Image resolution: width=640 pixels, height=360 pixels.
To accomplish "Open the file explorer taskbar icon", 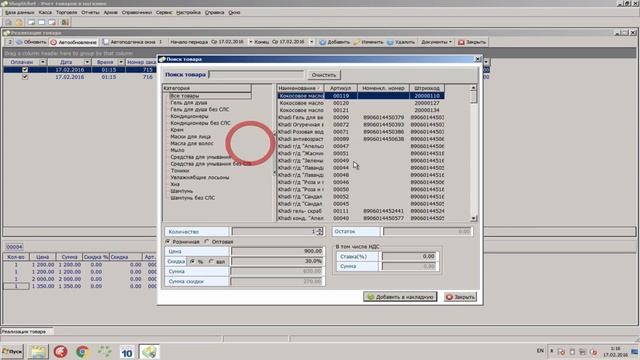I will point(38,351).
